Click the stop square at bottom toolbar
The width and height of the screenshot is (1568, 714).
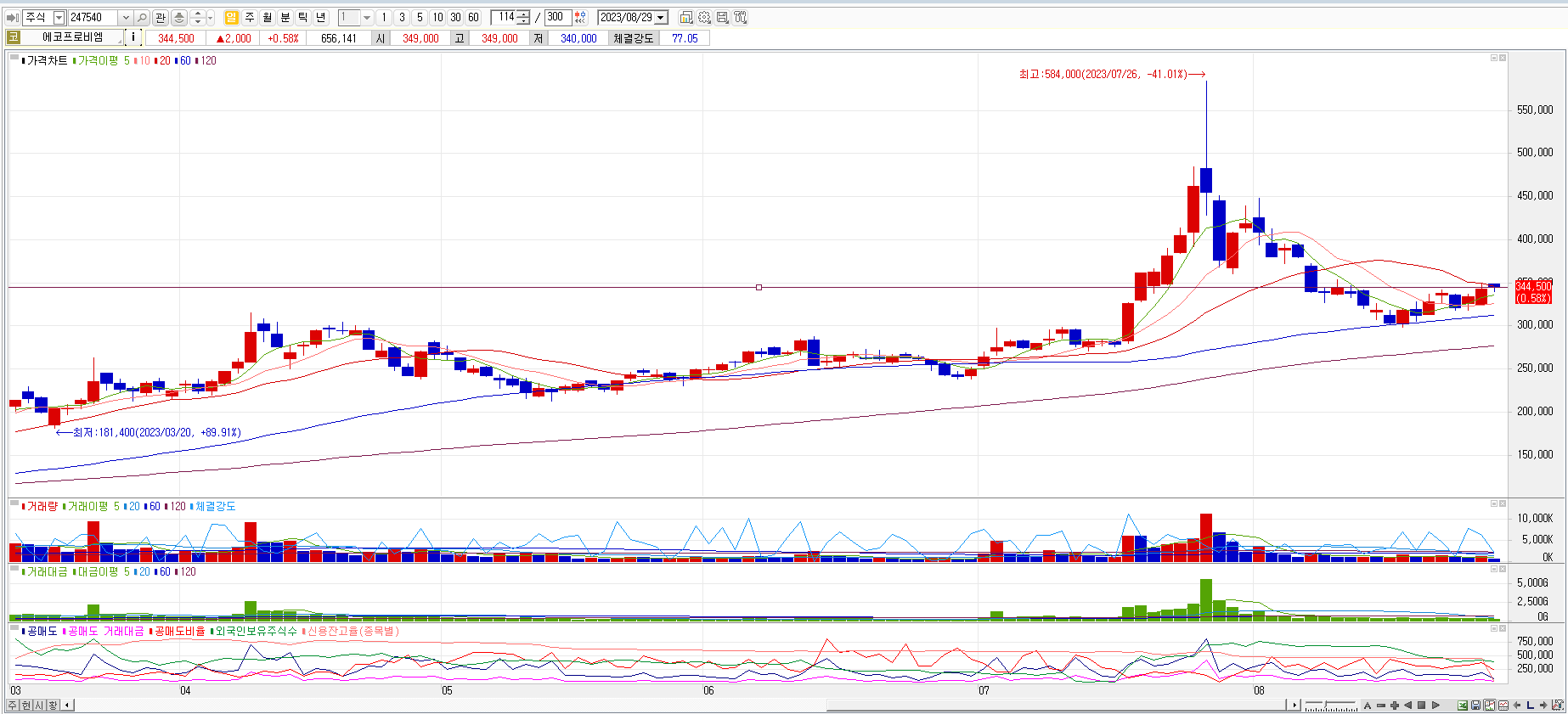coord(1422,705)
